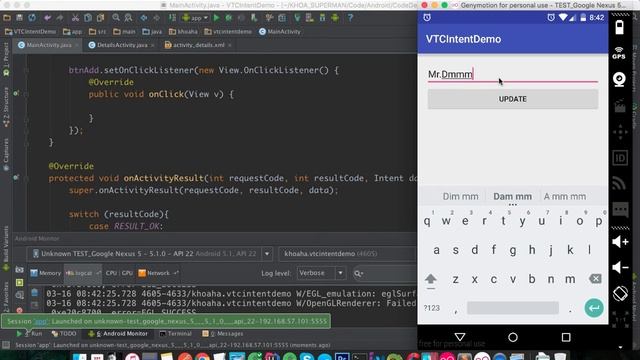
Task: Click the 'khoaha' breadcrumb folder
Action: (183, 31)
